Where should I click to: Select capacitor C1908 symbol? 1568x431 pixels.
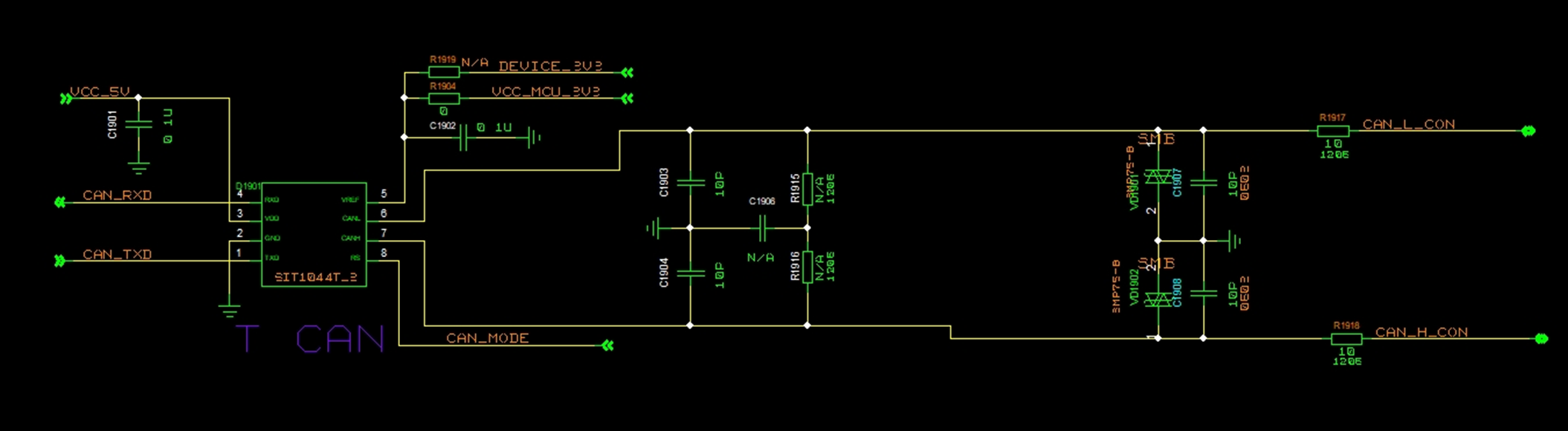(x=1204, y=294)
